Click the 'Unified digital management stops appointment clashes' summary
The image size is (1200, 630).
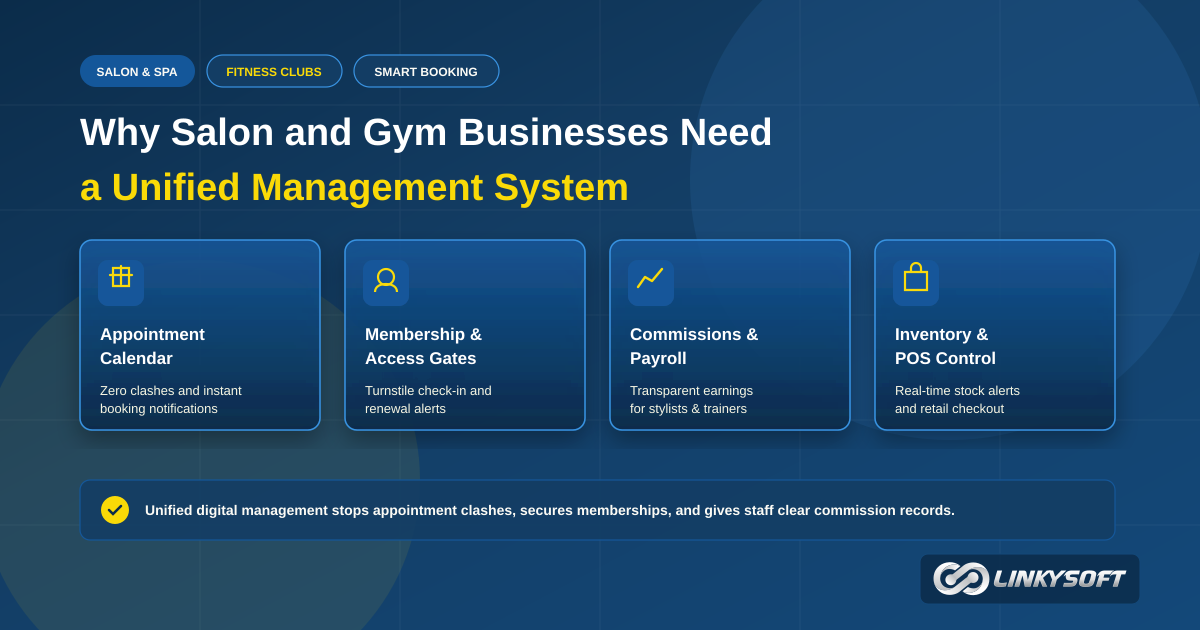tap(550, 510)
